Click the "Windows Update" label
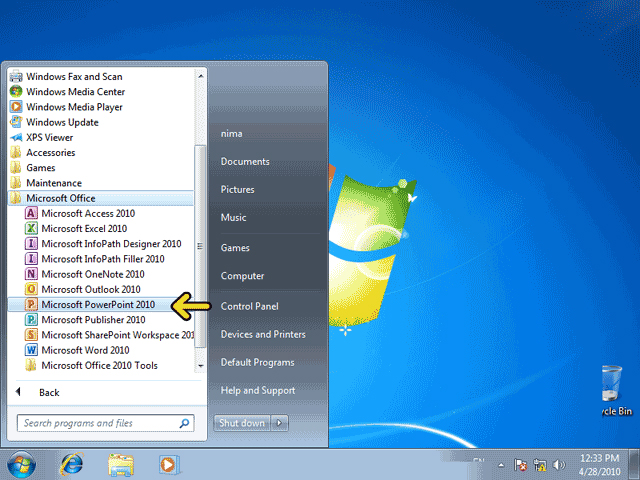The height and width of the screenshot is (480, 640). pyautogui.click(x=62, y=122)
